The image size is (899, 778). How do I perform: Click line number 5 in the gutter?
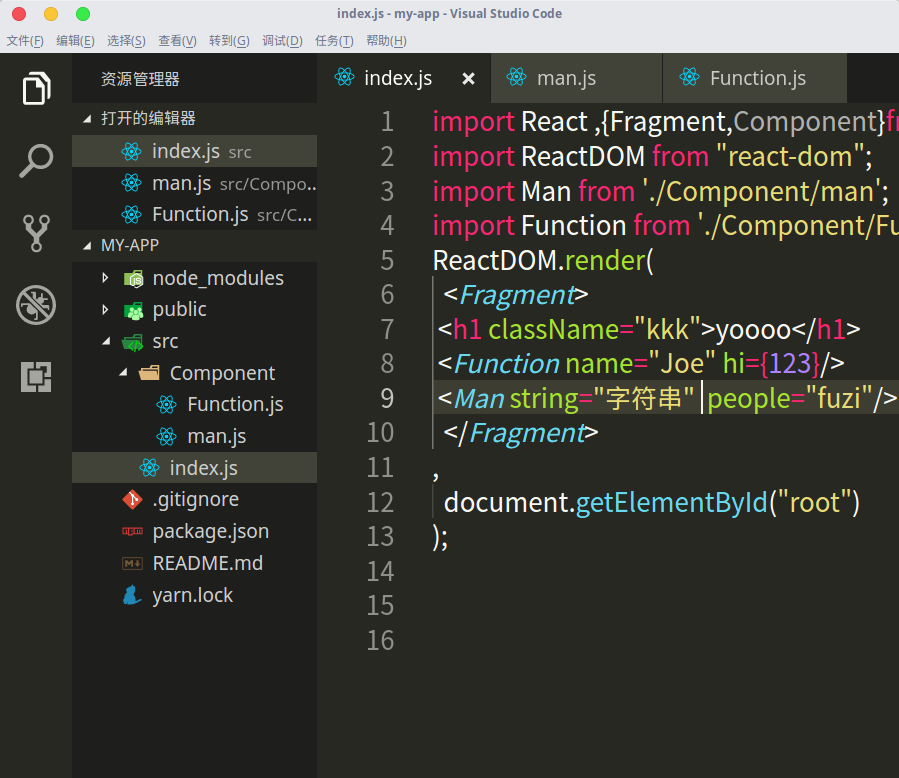coord(388,260)
